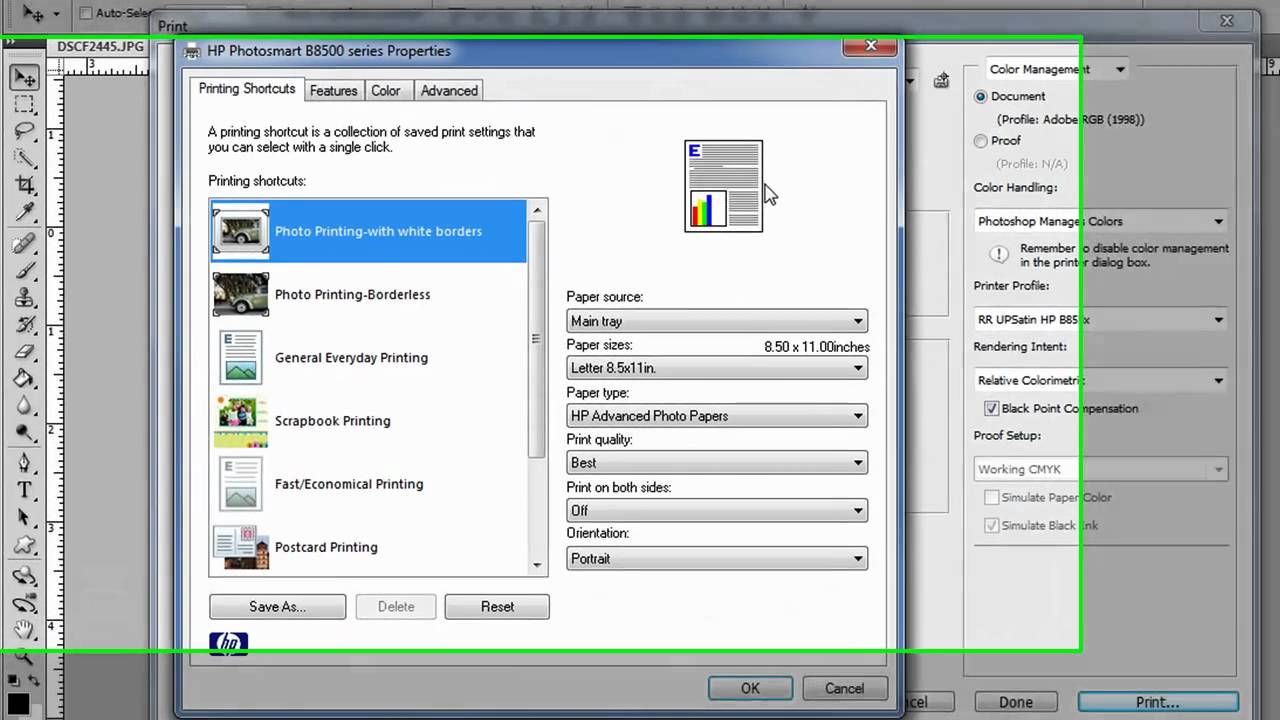Select the Lasso tool

25,131
